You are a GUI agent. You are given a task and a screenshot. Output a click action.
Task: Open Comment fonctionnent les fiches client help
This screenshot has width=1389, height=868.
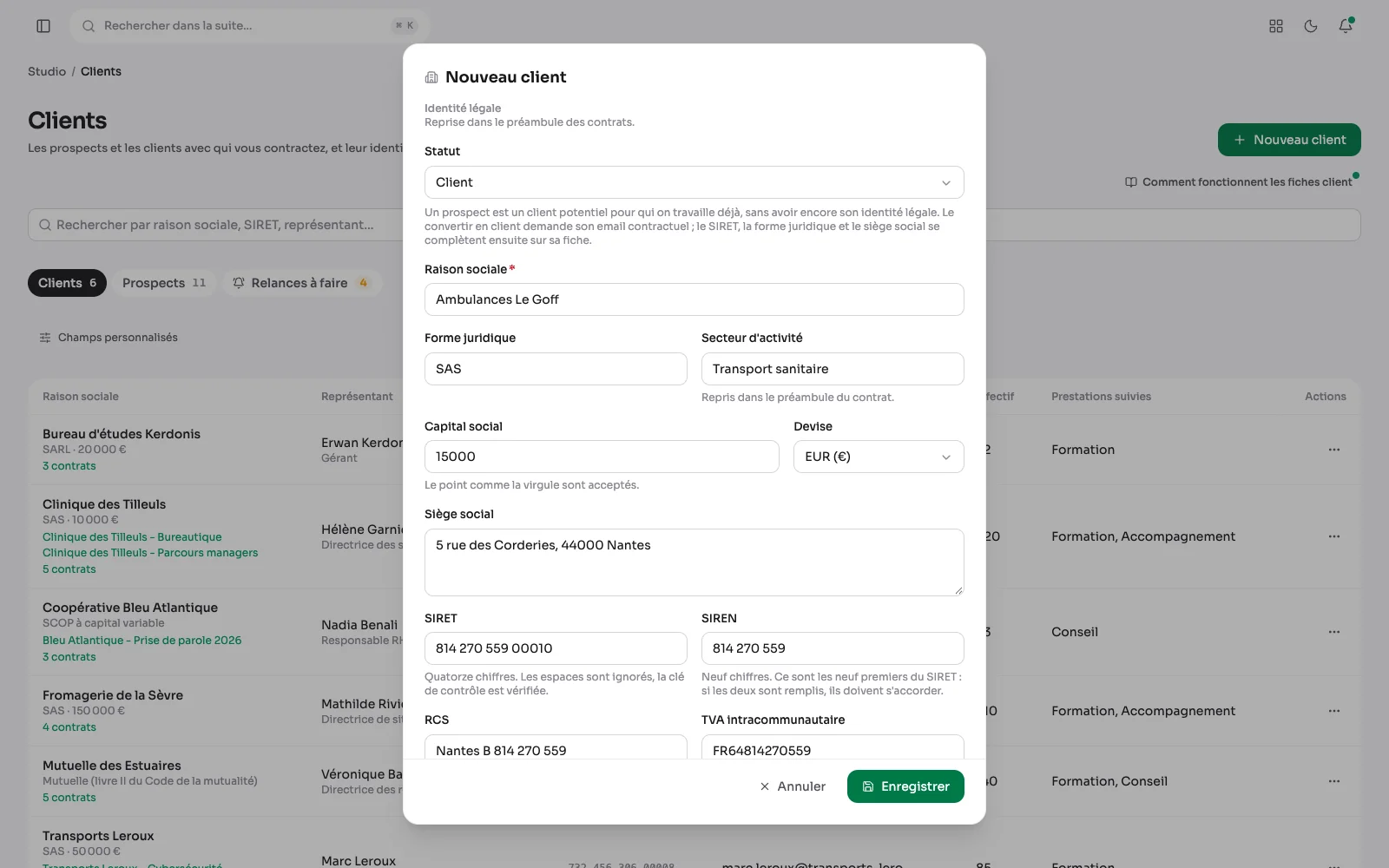[1239, 182]
